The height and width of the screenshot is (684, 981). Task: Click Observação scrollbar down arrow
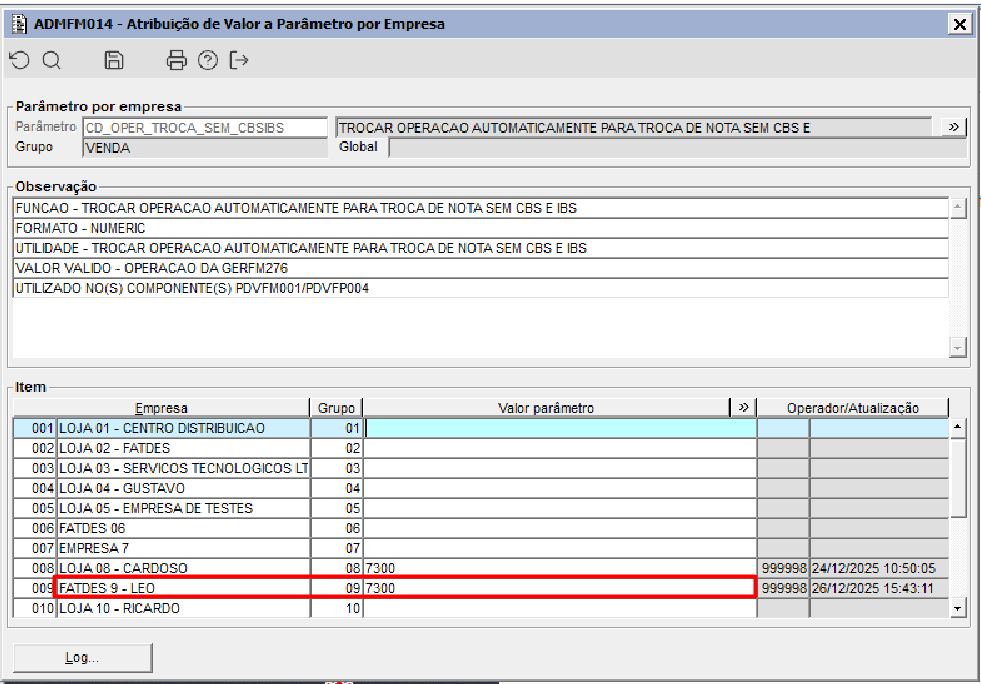pos(957,347)
